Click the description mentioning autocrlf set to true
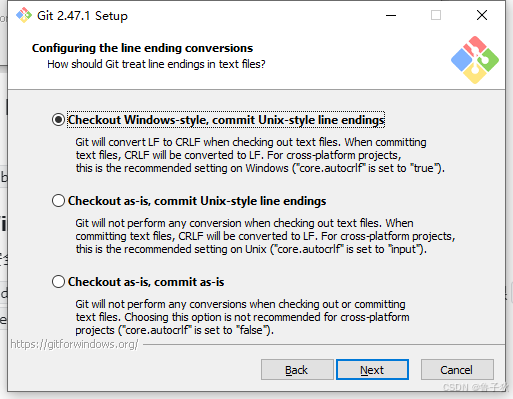Image resolution: width=513 pixels, height=399 pixels. coord(260,155)
